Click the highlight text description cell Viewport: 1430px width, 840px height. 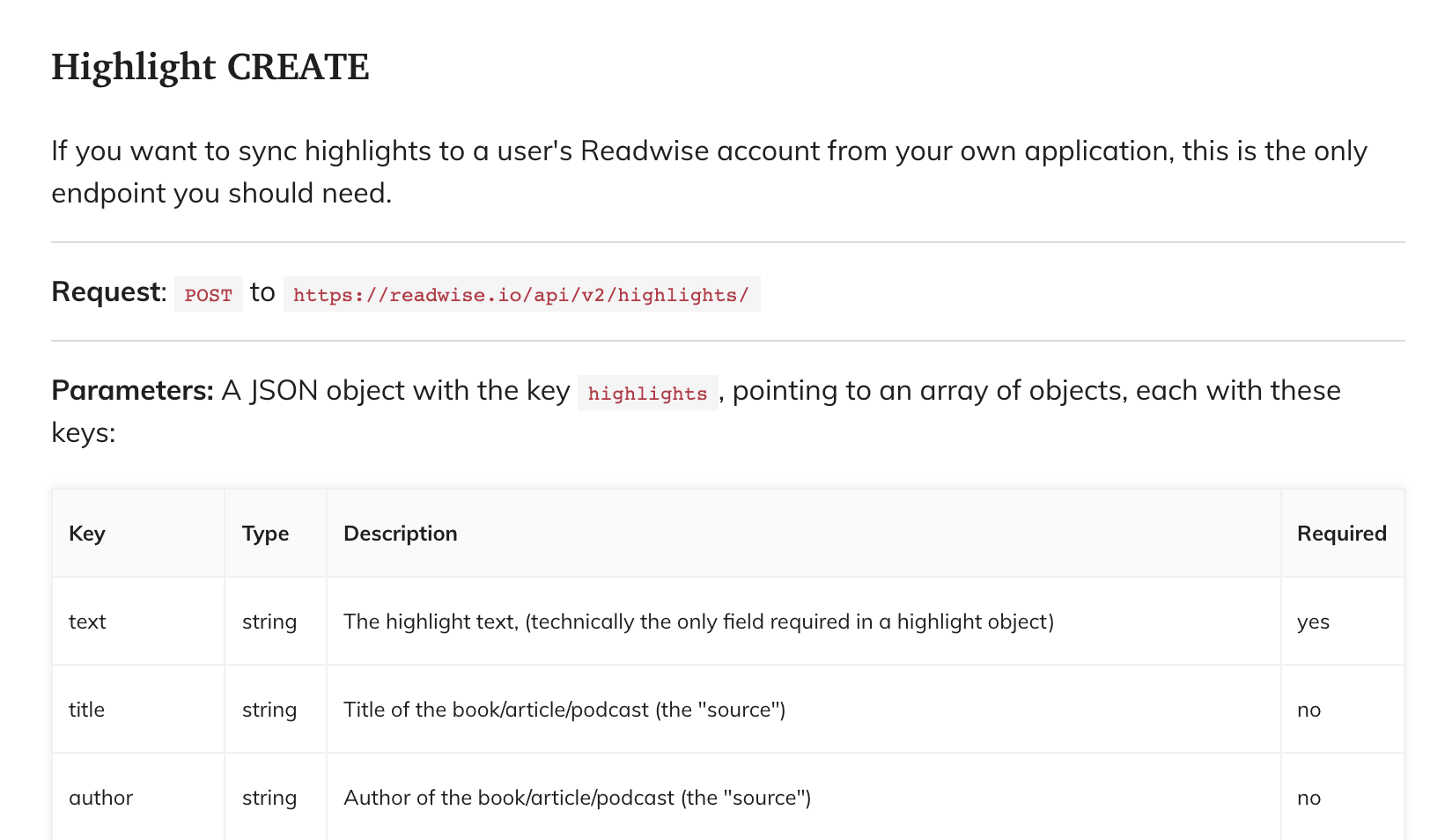click(x=697, y=622)
